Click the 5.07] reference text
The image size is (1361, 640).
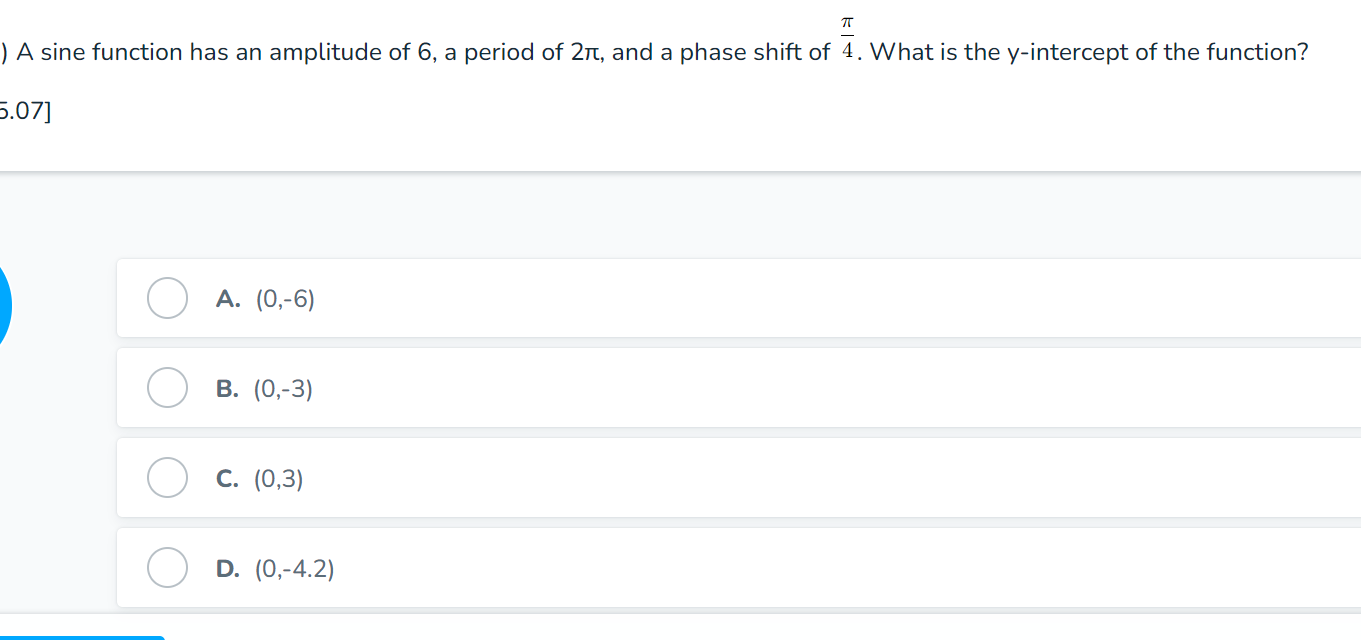click(x=24, y=111)
